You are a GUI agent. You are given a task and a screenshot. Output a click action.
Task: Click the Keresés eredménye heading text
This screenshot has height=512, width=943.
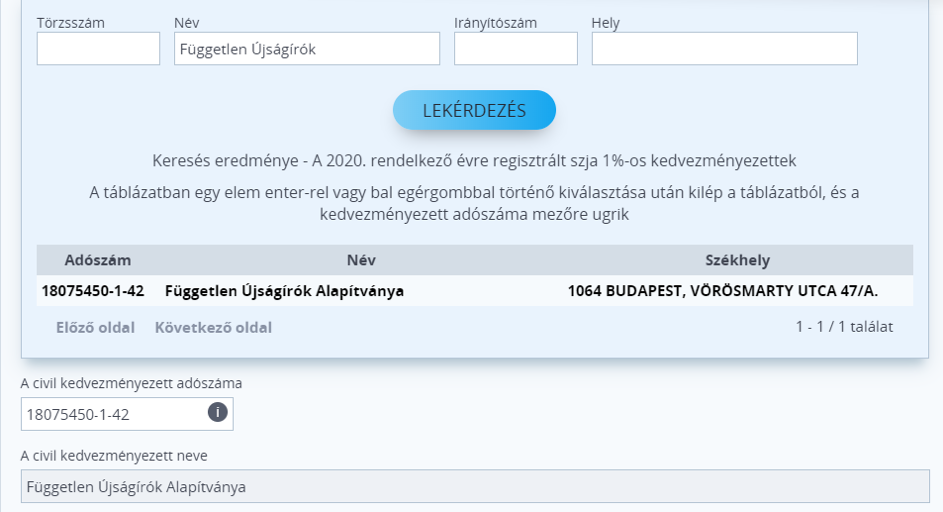(474, 161)
